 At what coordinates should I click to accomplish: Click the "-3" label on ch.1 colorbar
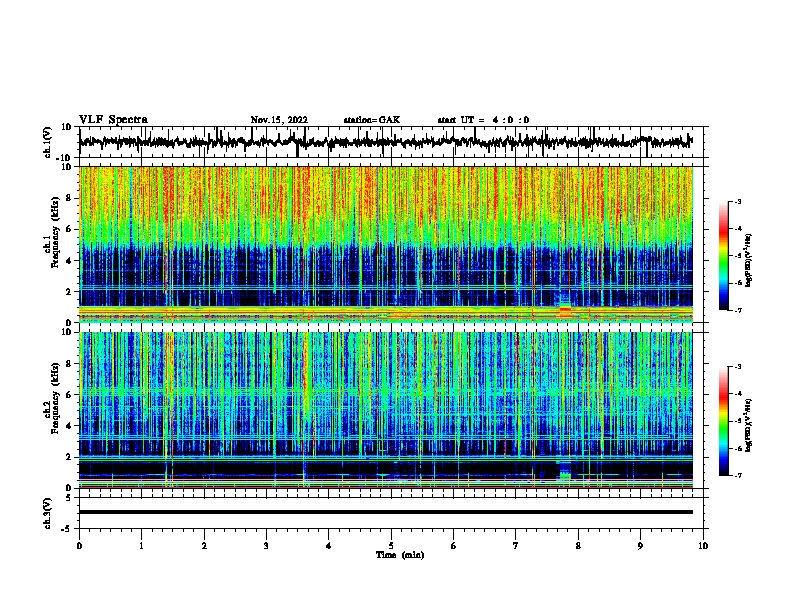[x=738, y=201]
